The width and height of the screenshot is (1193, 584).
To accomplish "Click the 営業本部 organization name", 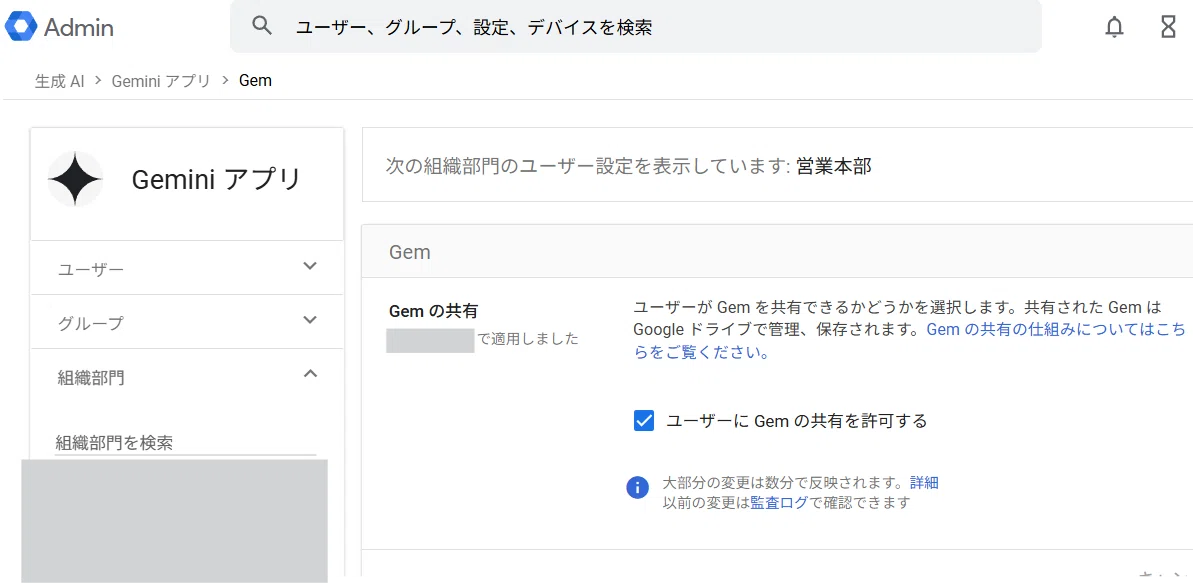I will click(834, 167).
